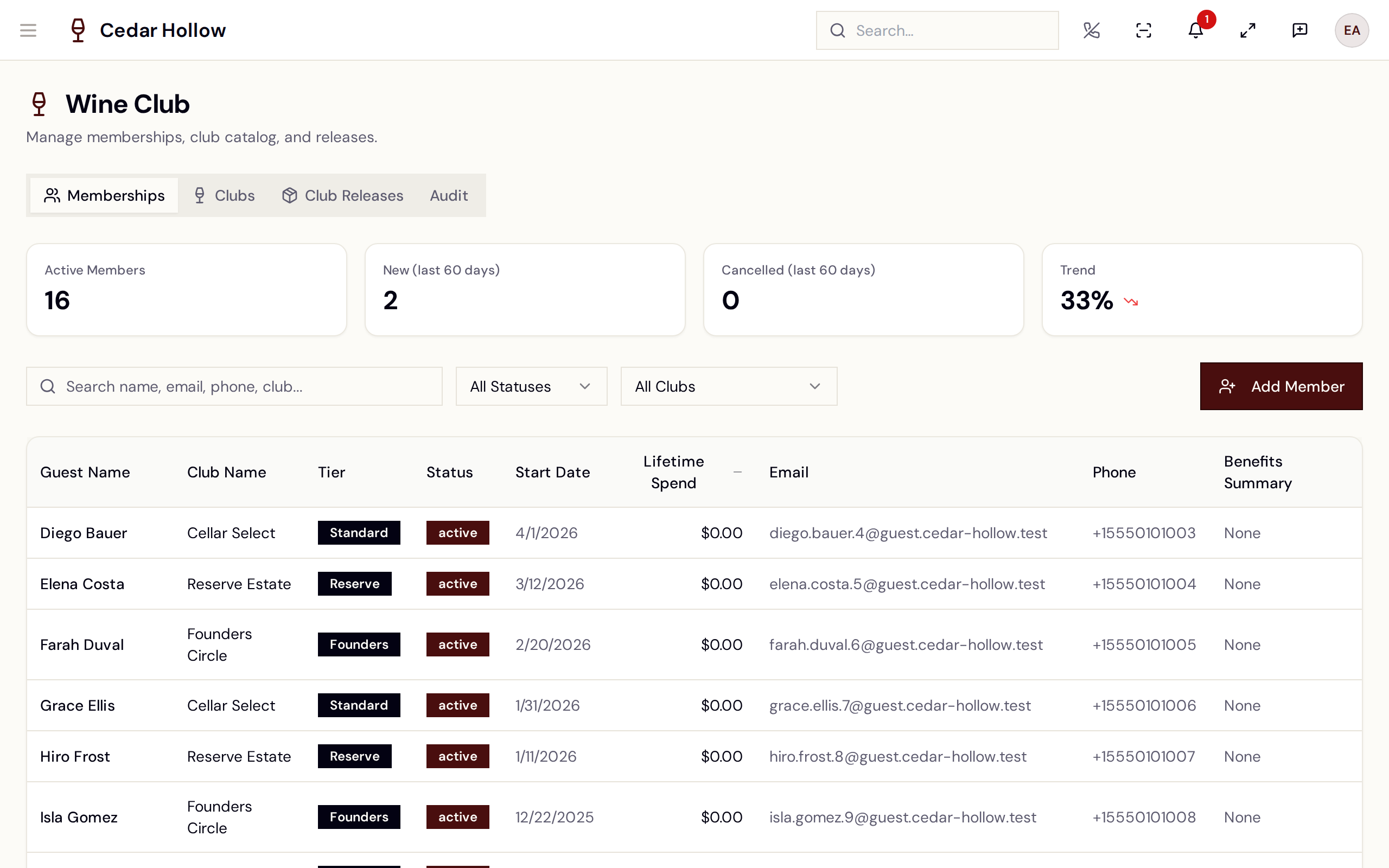The width and height of the screenshot is (1389, 868).
Task: Expand the All Statuses dropdown
Action: pyautogui.click(x=532, y=386)
